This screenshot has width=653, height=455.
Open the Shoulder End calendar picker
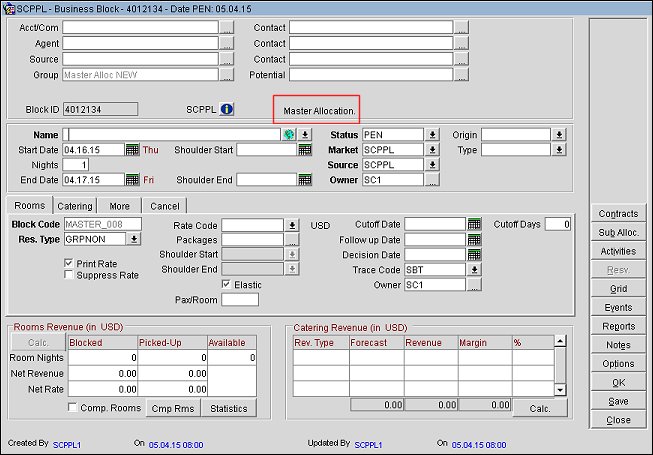[305, 180]
